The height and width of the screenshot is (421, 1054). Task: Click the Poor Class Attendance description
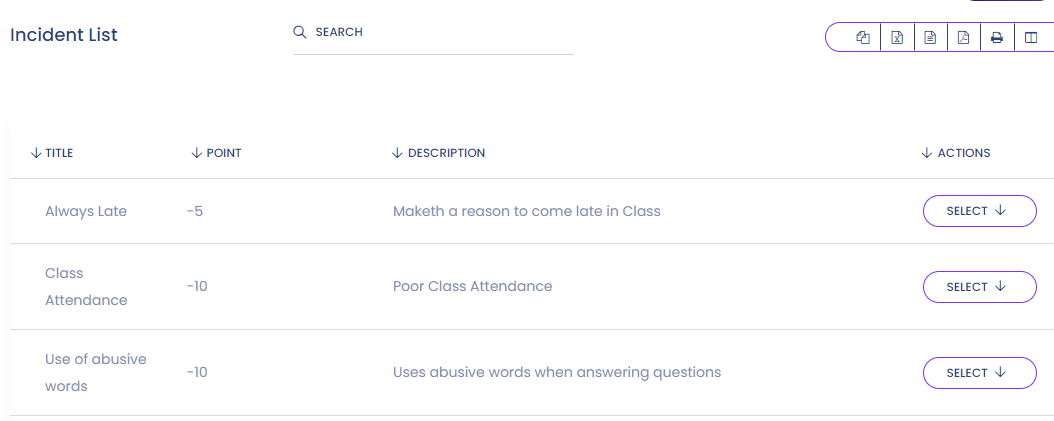[x=472, y=286]
